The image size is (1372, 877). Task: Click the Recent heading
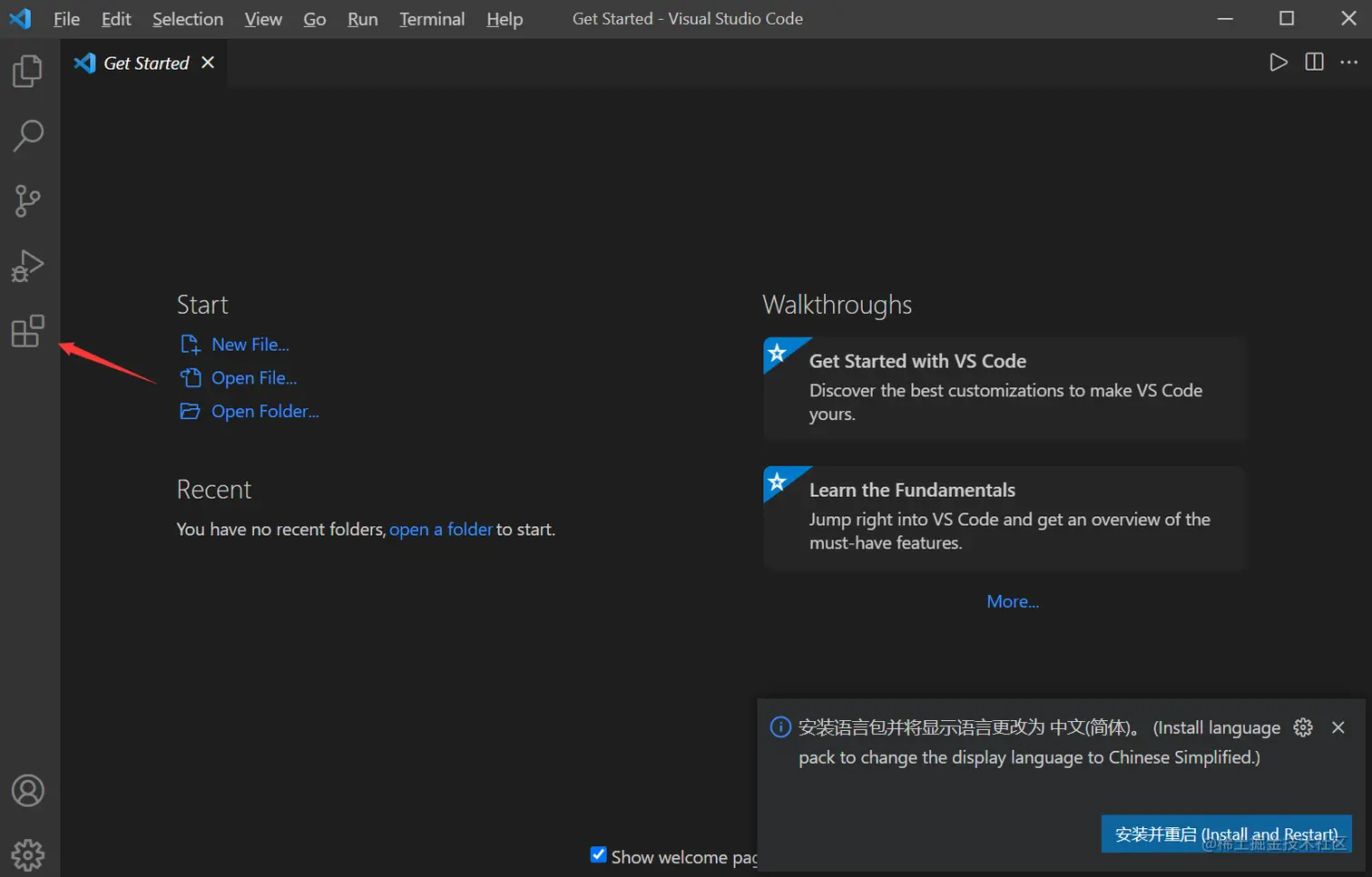(x=214, y=490)
